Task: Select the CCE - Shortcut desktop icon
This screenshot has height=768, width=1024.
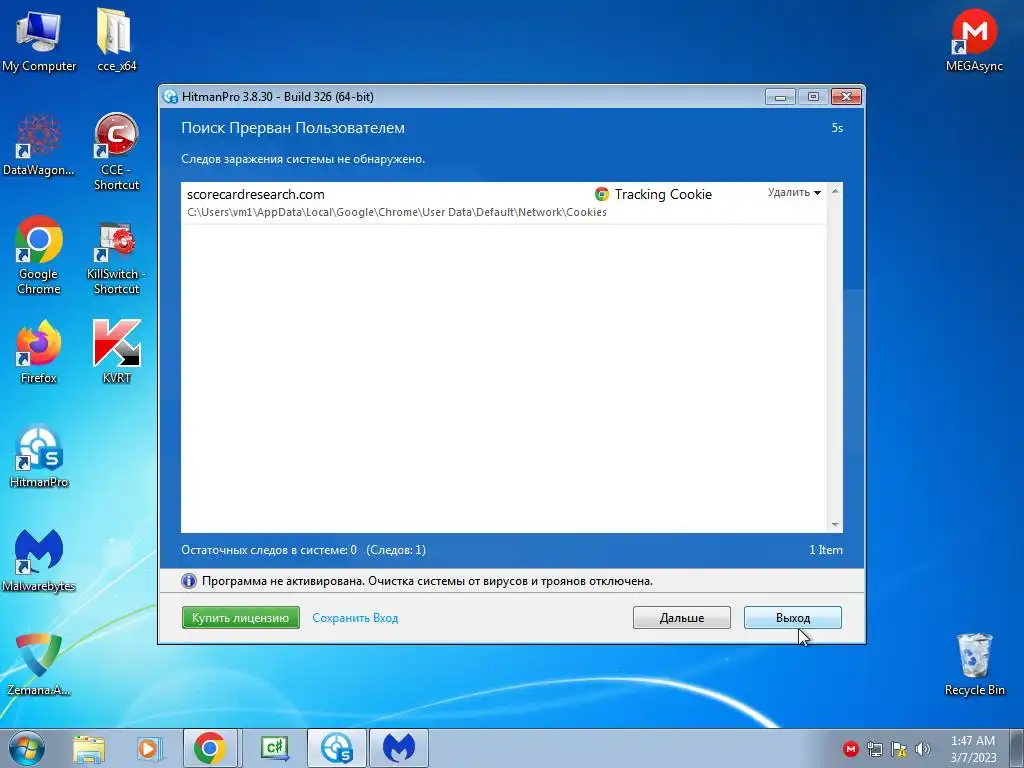Action: pos(116,152)
